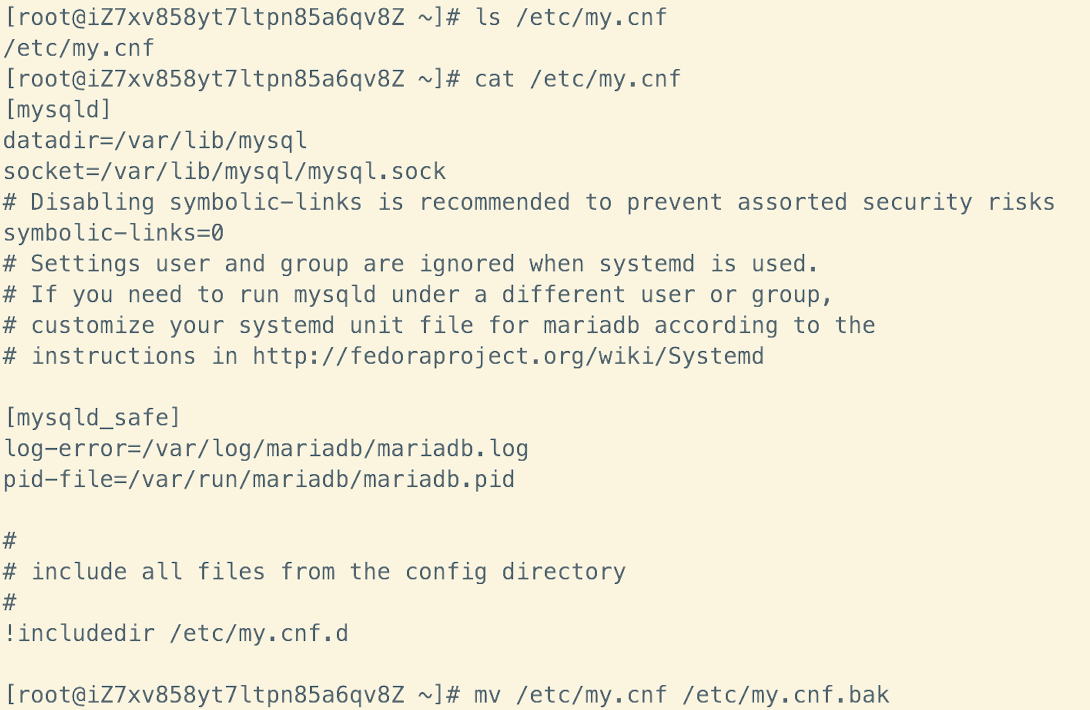
Task: Click the "include all files" comment line
Action: [314, 572]
